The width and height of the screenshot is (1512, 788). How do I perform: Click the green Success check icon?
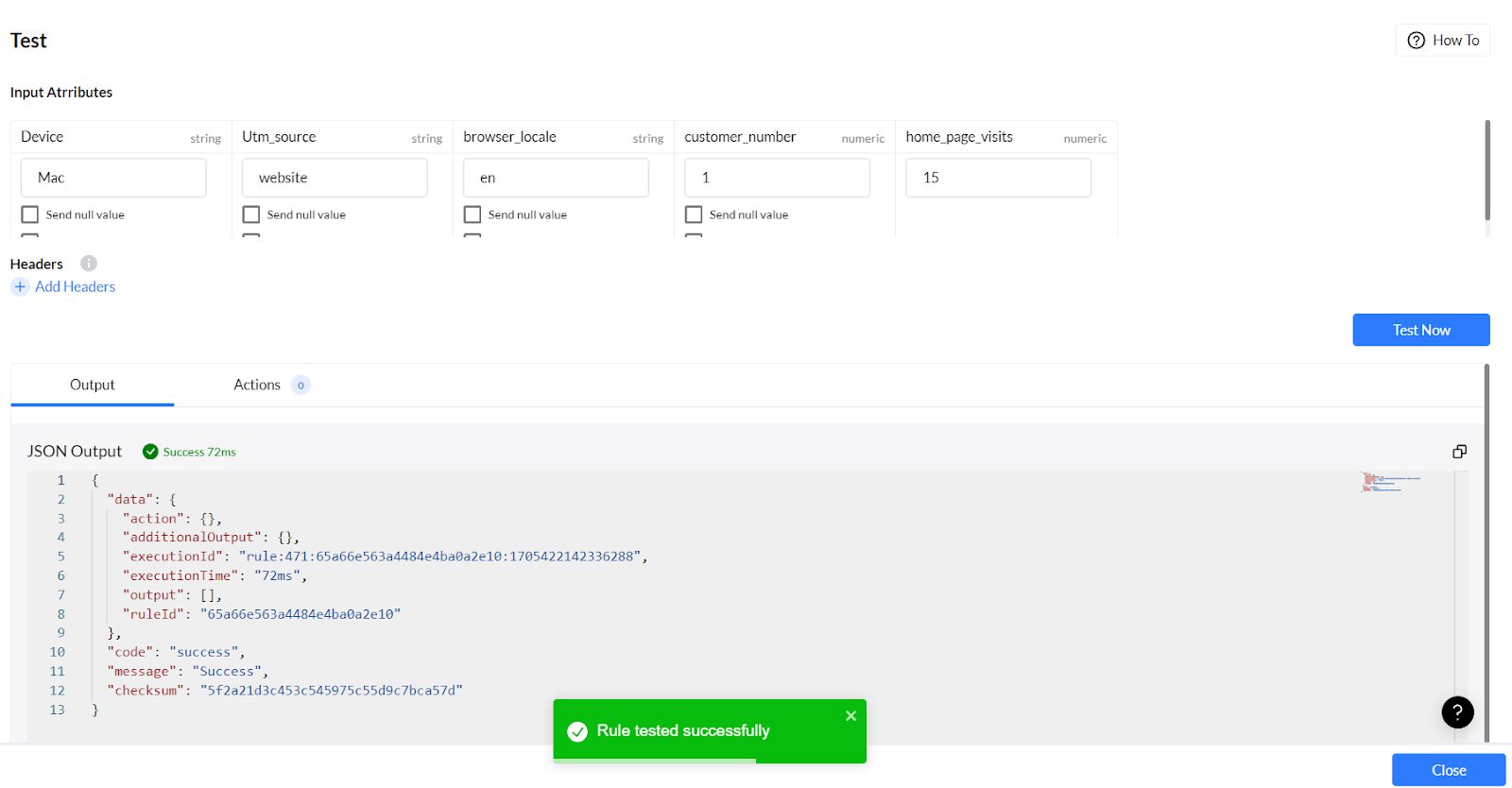point(150,452)
